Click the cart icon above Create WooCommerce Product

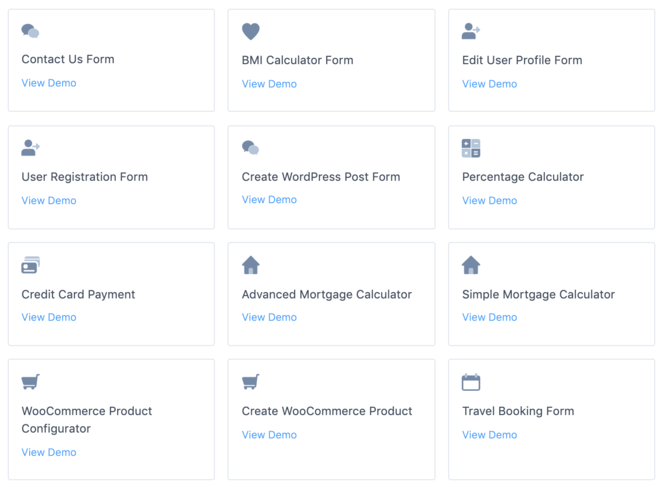point(251,382)
